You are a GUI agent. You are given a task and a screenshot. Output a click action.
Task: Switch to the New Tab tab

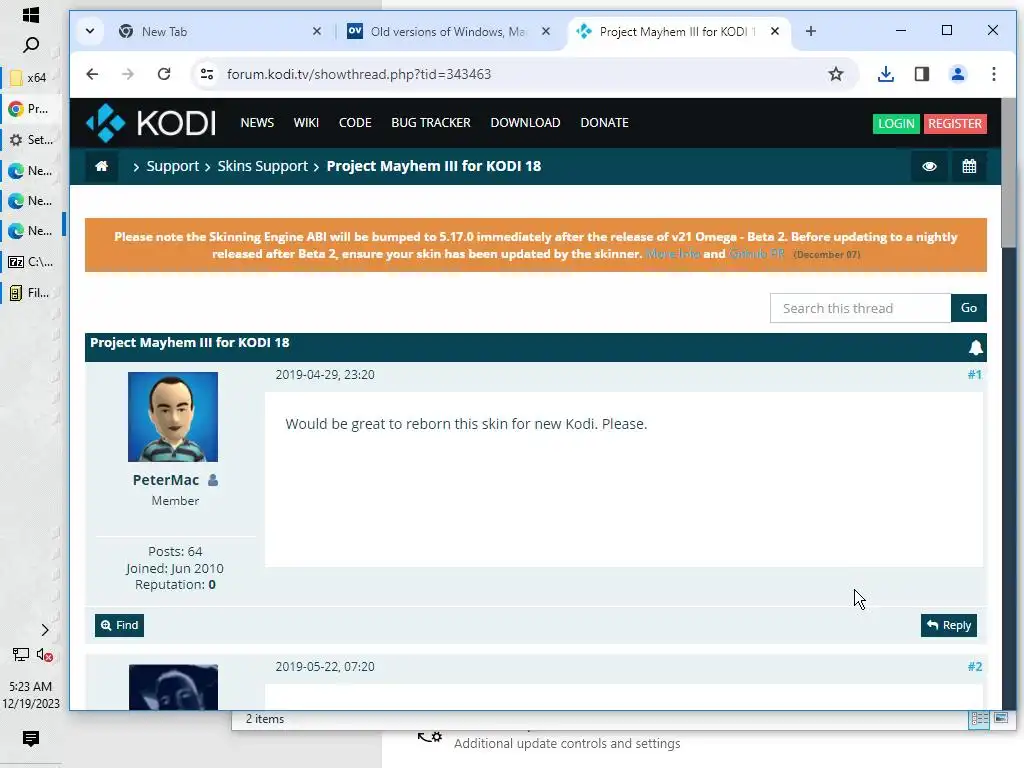click(x=219, y=31)
